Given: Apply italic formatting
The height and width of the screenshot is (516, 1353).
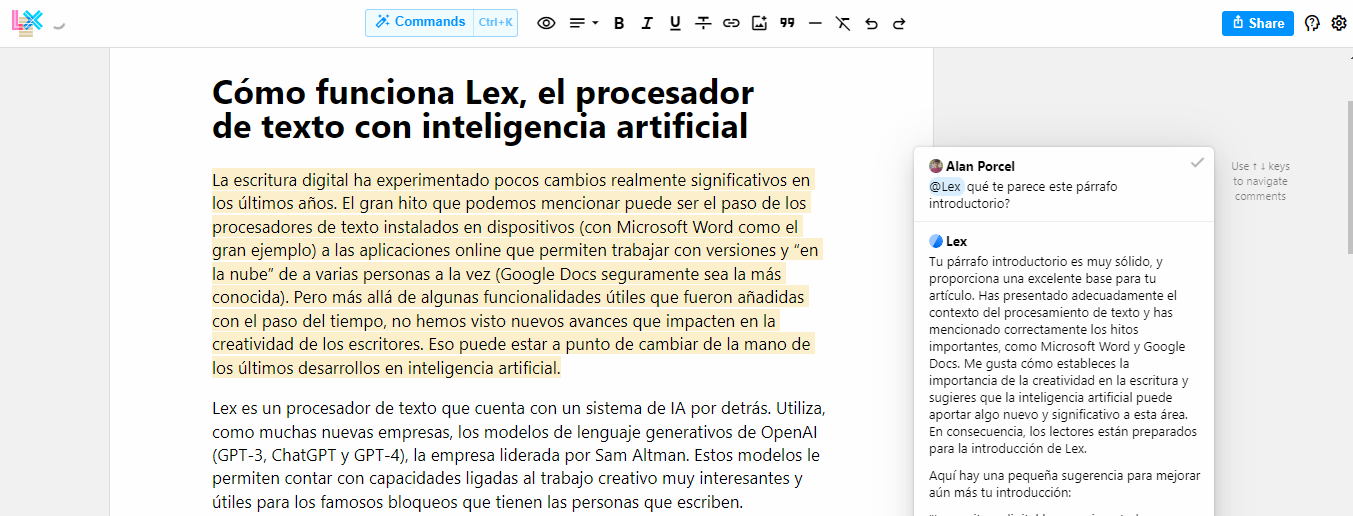Looking at the screenshot, I should pyautogui.click(x=647, y=23).
